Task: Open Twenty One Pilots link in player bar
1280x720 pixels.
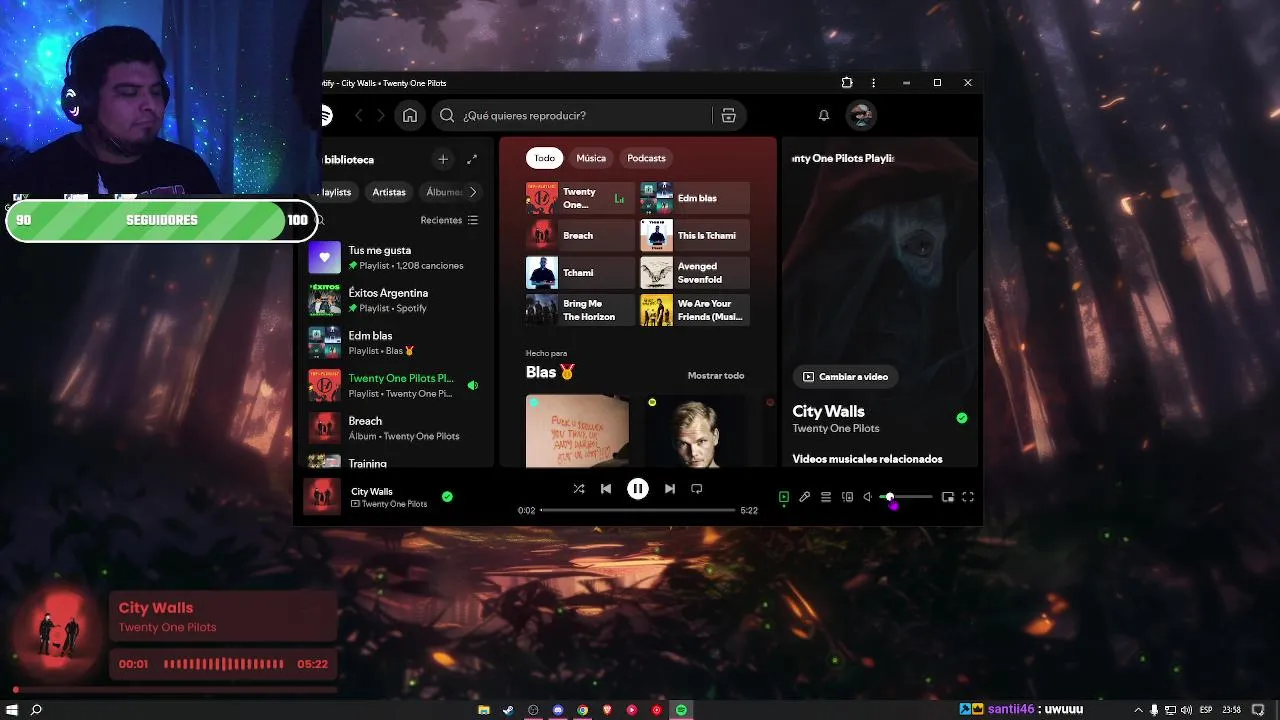Action: [394, 504]
